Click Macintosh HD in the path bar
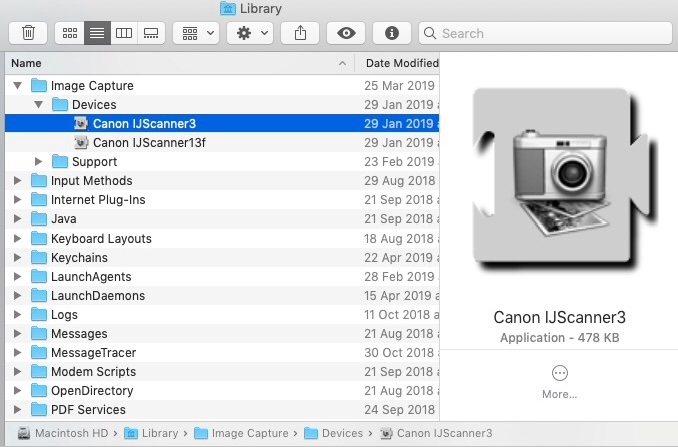The height and width of the screenshot is (447, 678). (63, 433)
